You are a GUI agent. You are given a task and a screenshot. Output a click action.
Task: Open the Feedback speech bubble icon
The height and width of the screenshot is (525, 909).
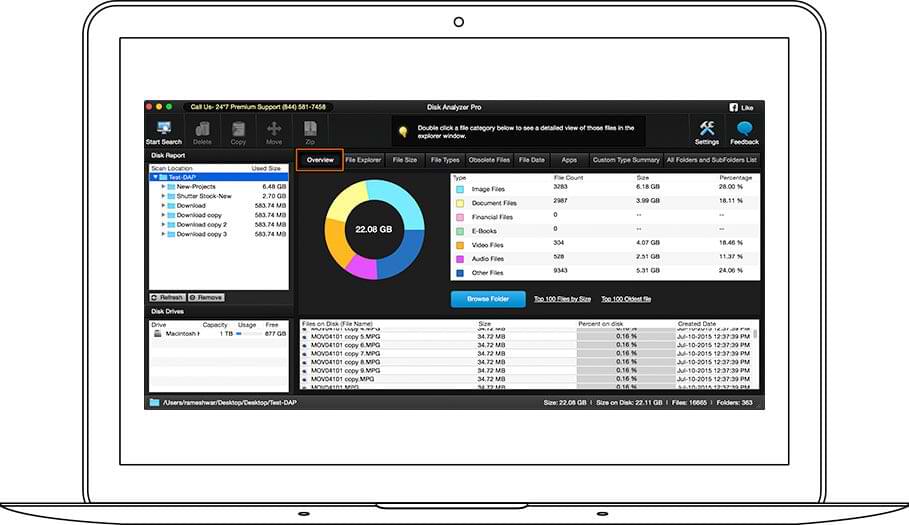coord(744,129)
